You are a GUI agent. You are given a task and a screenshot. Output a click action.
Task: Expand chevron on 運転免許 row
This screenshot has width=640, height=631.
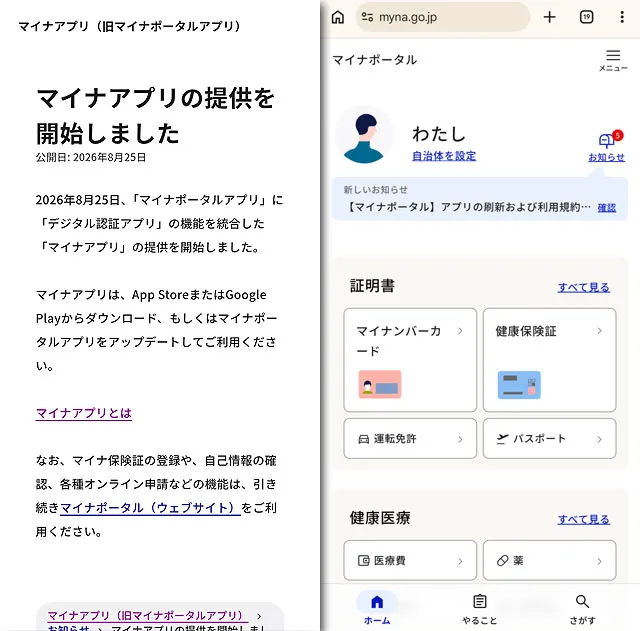[460, 439]
